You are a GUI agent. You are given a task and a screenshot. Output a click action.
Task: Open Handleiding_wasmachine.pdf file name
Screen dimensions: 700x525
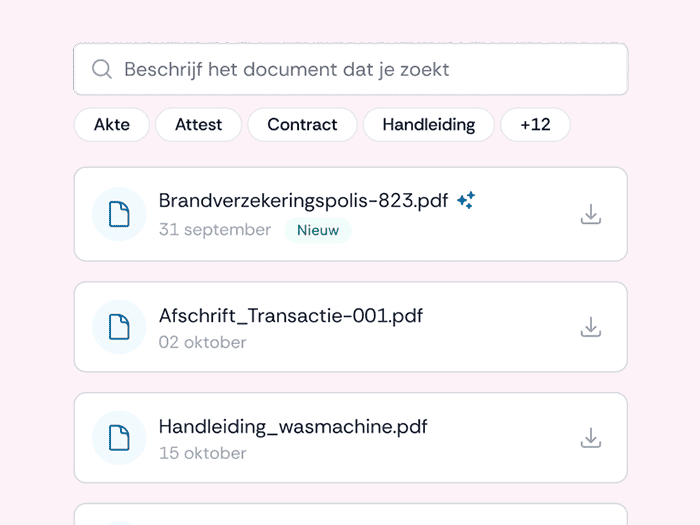pyautogui.click(x=293, y=427)
